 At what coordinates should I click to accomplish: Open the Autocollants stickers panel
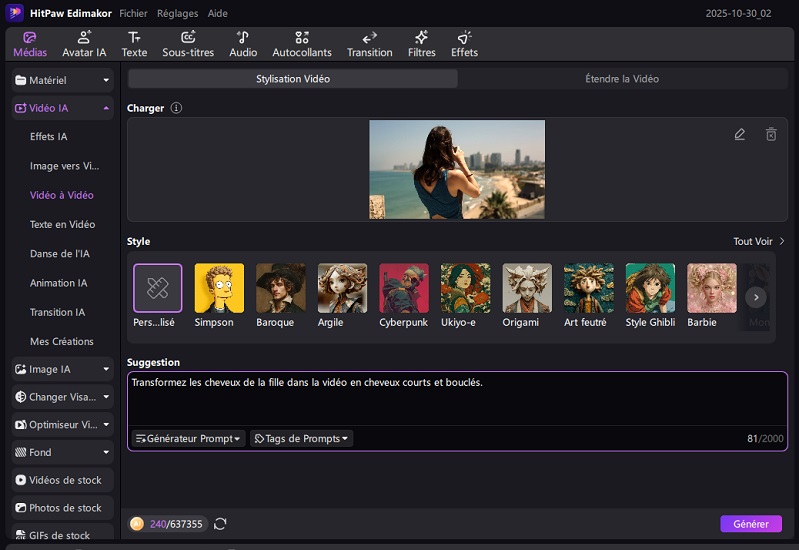[x=301, y=44]
